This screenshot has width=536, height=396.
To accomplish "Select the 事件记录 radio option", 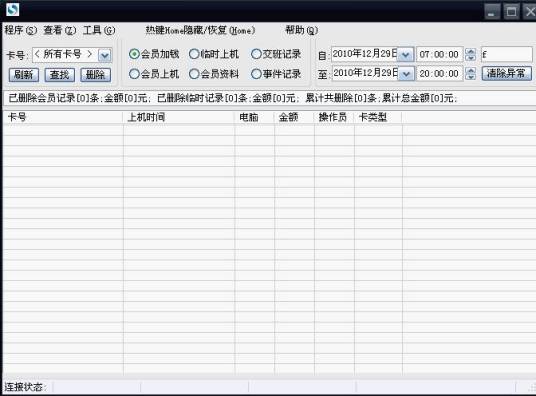I will tap(276, 74).
